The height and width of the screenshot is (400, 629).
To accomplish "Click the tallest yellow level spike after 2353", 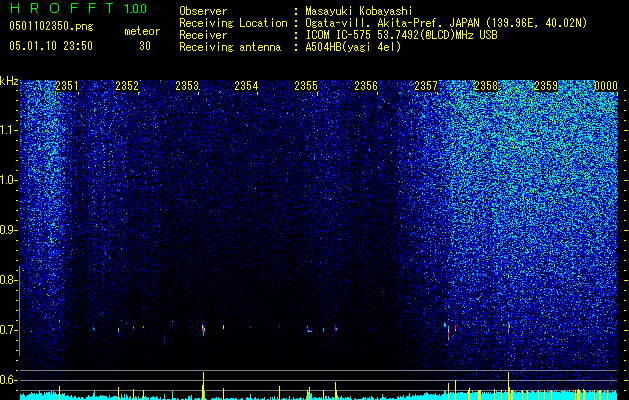I will coord(203,385).
